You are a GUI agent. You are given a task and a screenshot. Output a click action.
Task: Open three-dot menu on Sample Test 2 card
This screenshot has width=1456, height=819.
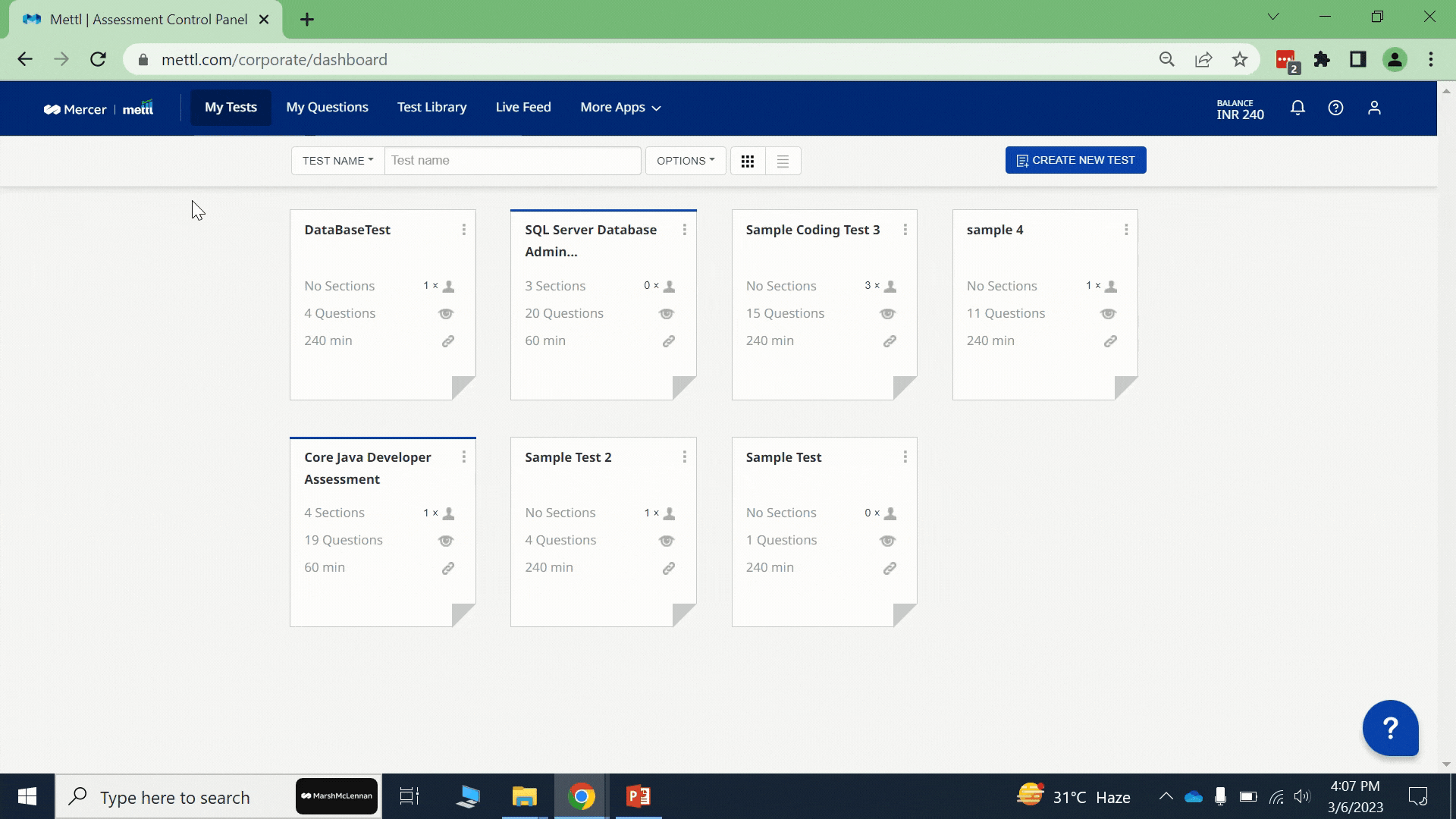(x=685, y=457)
